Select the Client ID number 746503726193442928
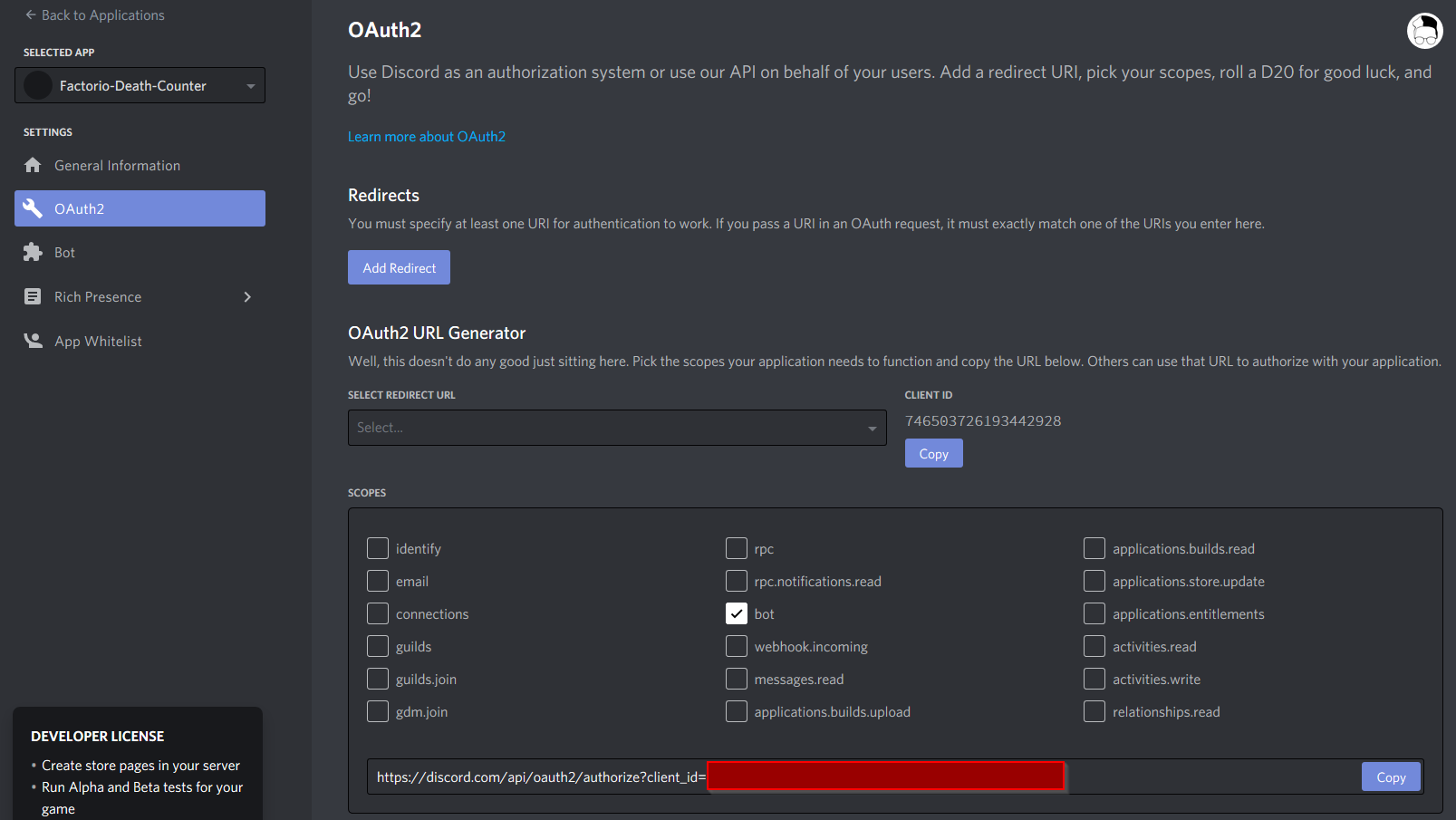The width and height of the screenshot is (1456, 820). (x=983, y=420)
